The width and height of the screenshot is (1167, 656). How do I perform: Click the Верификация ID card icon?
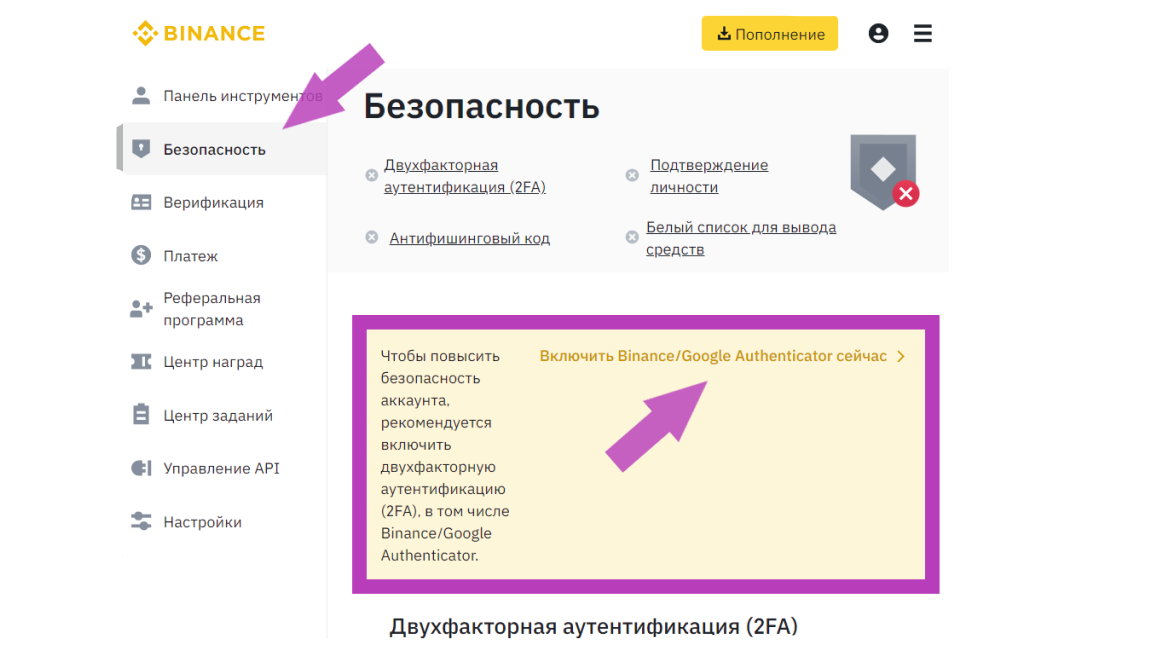click(141, 203)
